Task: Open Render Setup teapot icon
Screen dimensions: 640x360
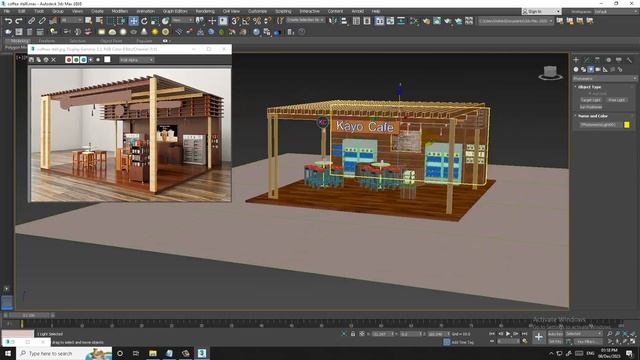Action: tap(426, 20)
